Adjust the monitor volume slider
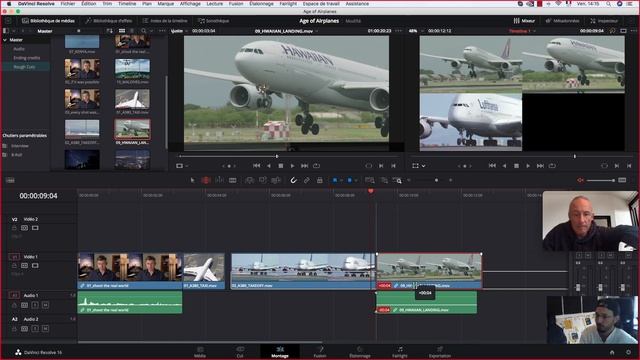The image size is (640, 360). point(600,180)
